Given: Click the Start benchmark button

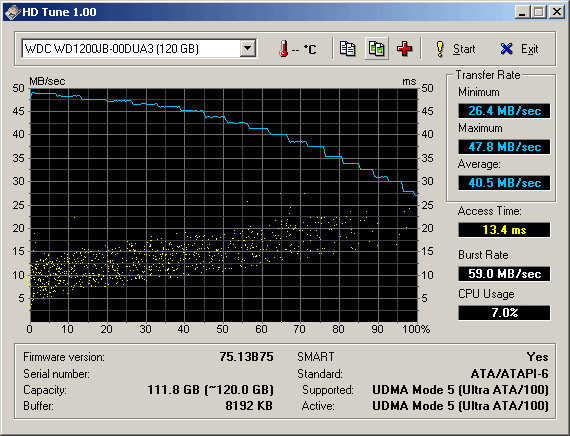Looking at the screenshot, I should coord(455,49).
